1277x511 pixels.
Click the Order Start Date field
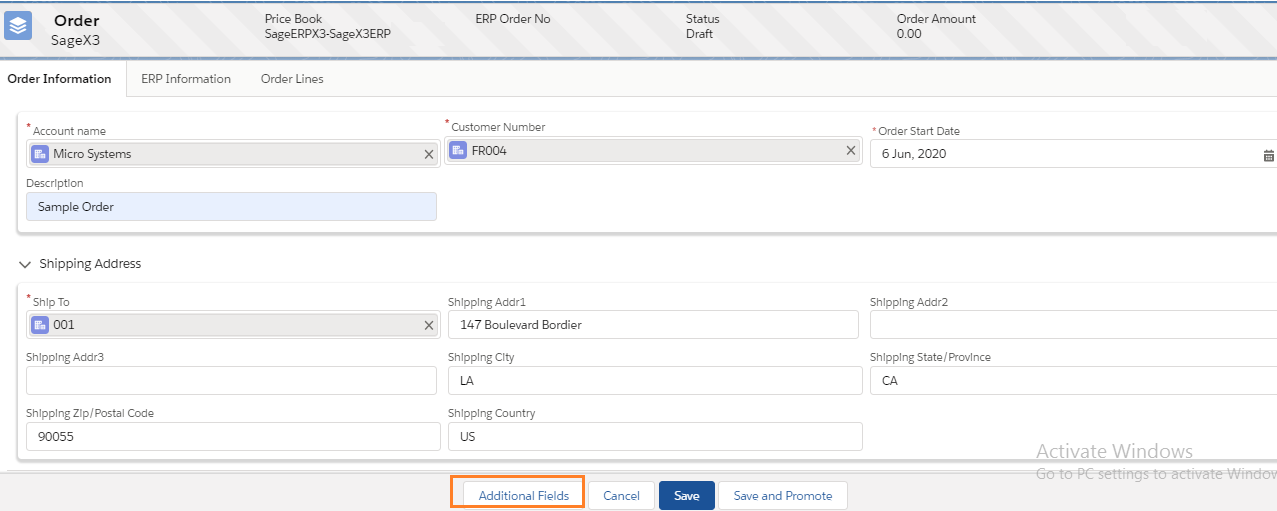(1074, 154)
